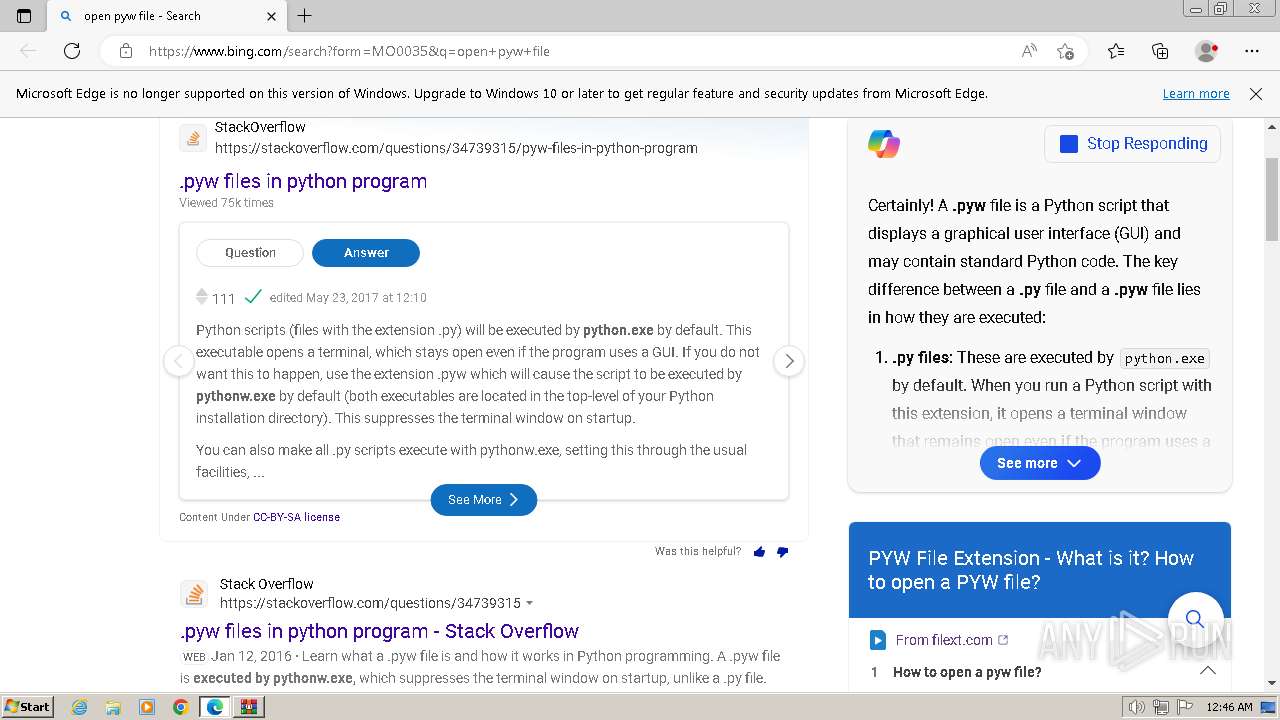Screen dimensions: 1280x720
Task: Click the 'PYW File Extension' card heading
Action: 1031,570
